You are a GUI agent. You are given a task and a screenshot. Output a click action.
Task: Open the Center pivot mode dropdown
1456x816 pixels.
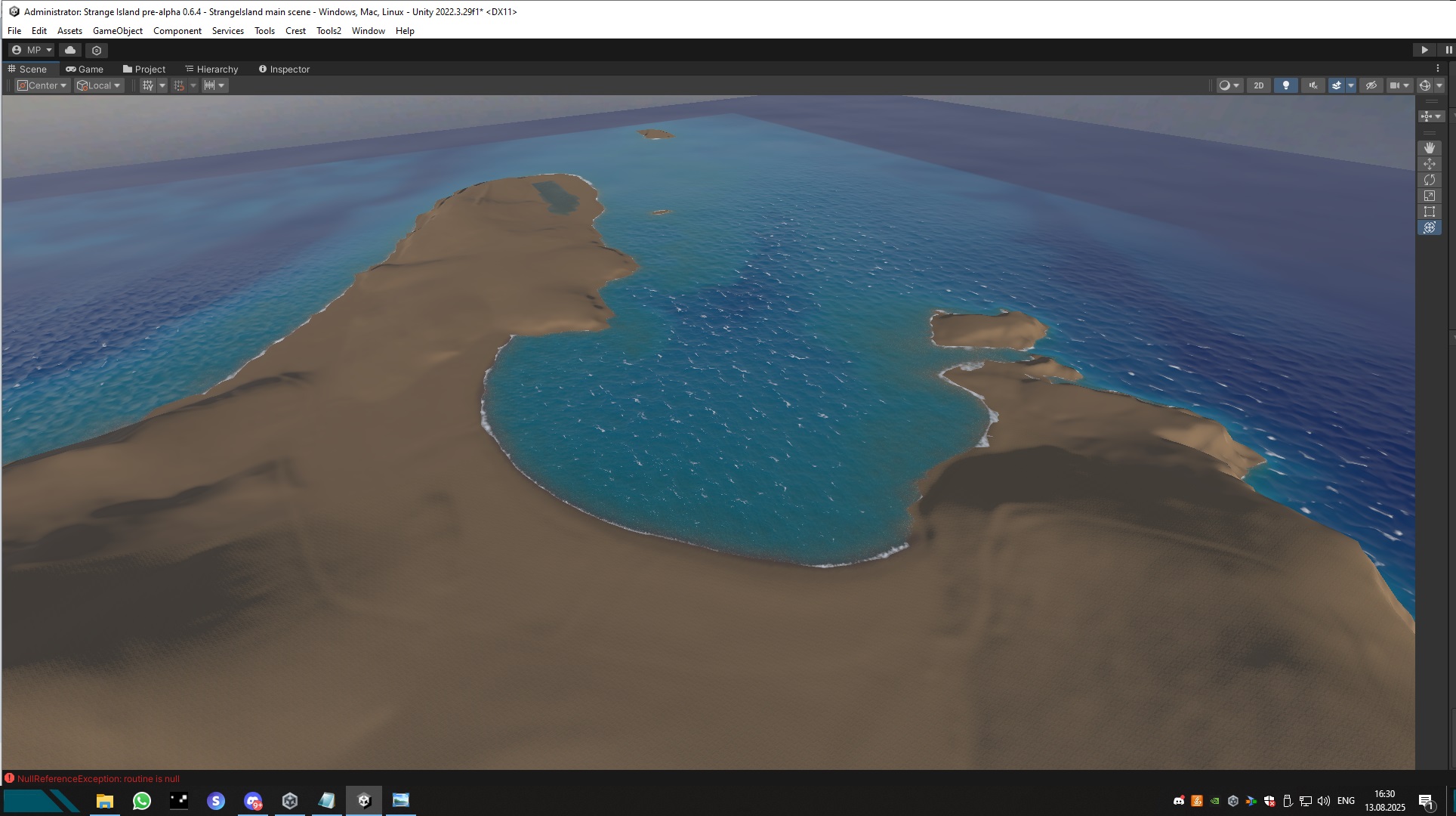(x=43, y=85)
